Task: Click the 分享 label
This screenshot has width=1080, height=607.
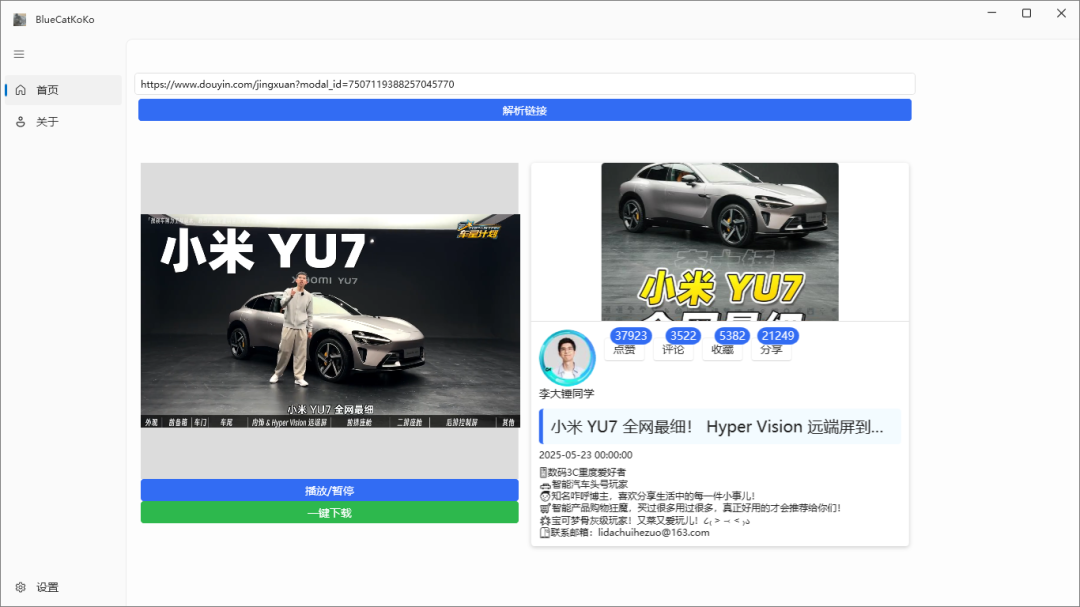Action: (771, 350)
